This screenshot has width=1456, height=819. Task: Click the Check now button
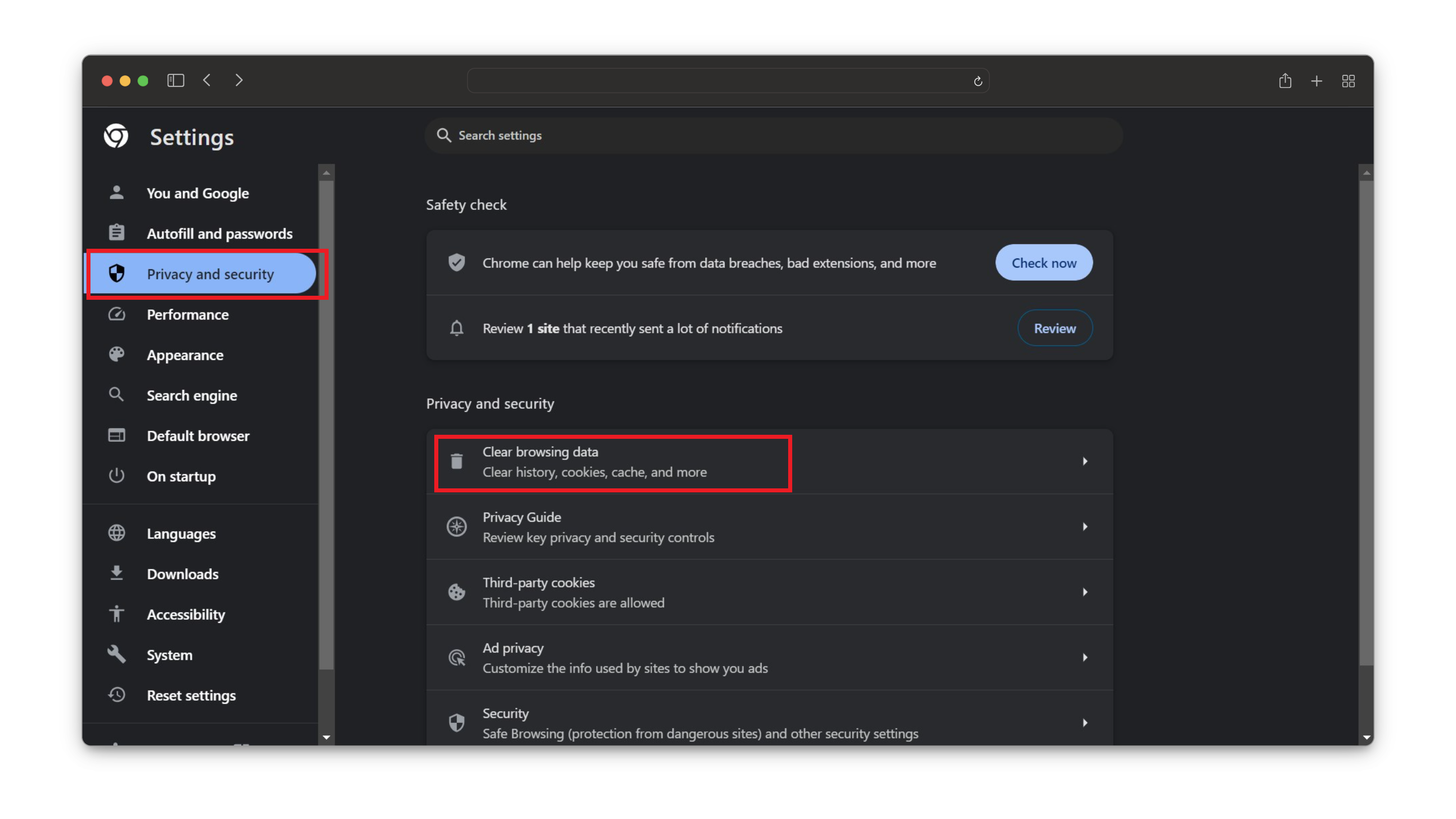click(1043, 263)
